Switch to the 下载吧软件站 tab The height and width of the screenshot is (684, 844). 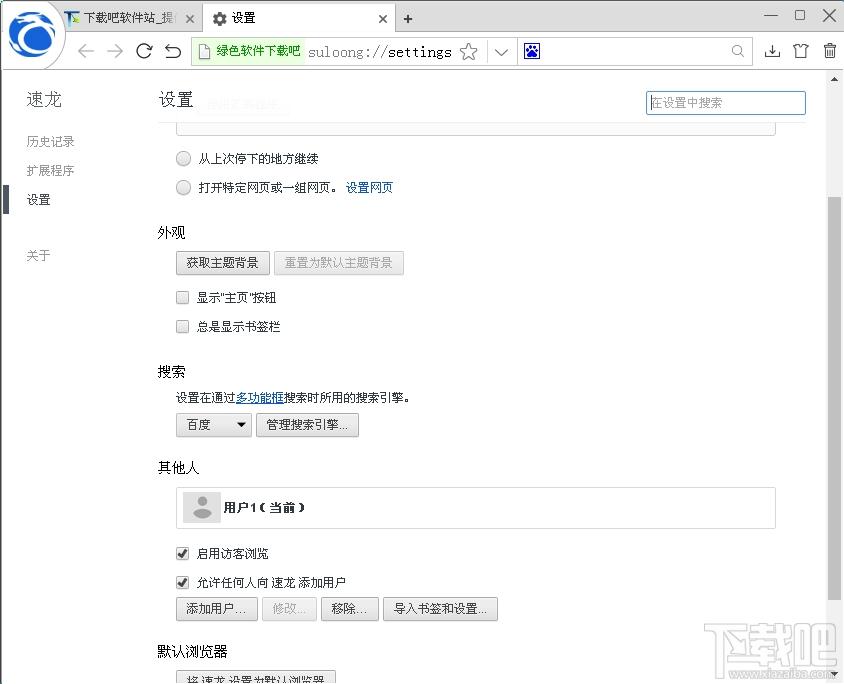click(129, 18)
